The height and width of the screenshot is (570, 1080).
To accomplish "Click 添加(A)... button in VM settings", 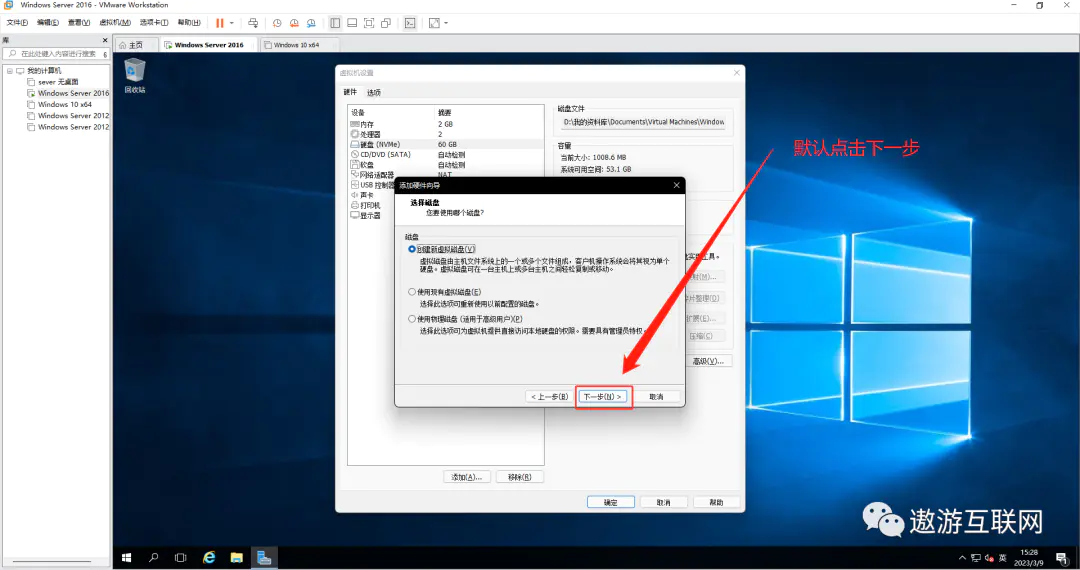I will [x=467, y=477].
